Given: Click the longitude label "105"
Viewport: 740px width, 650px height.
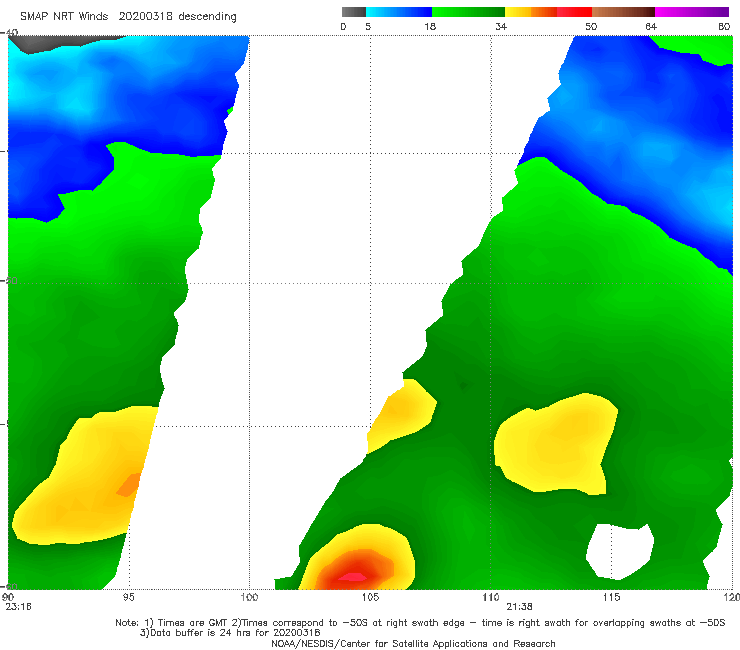Looking at the screenshot, I should click(370, 598).
